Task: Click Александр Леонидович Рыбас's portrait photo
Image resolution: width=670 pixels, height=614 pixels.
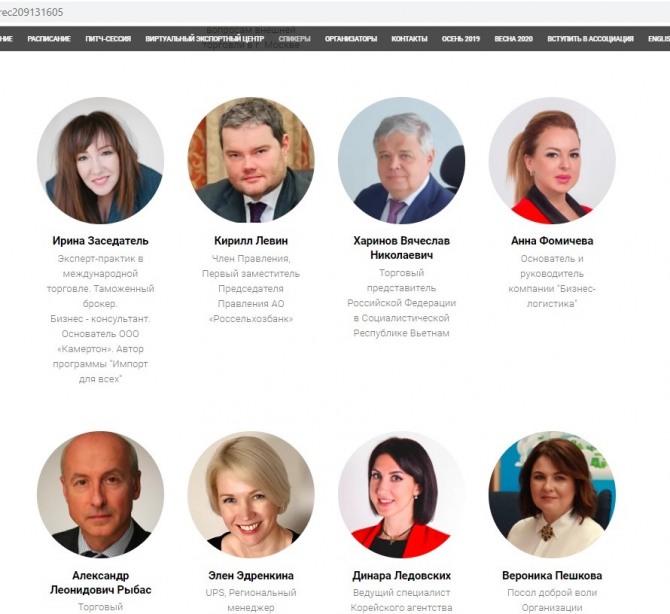Action: tap(100, 495)
